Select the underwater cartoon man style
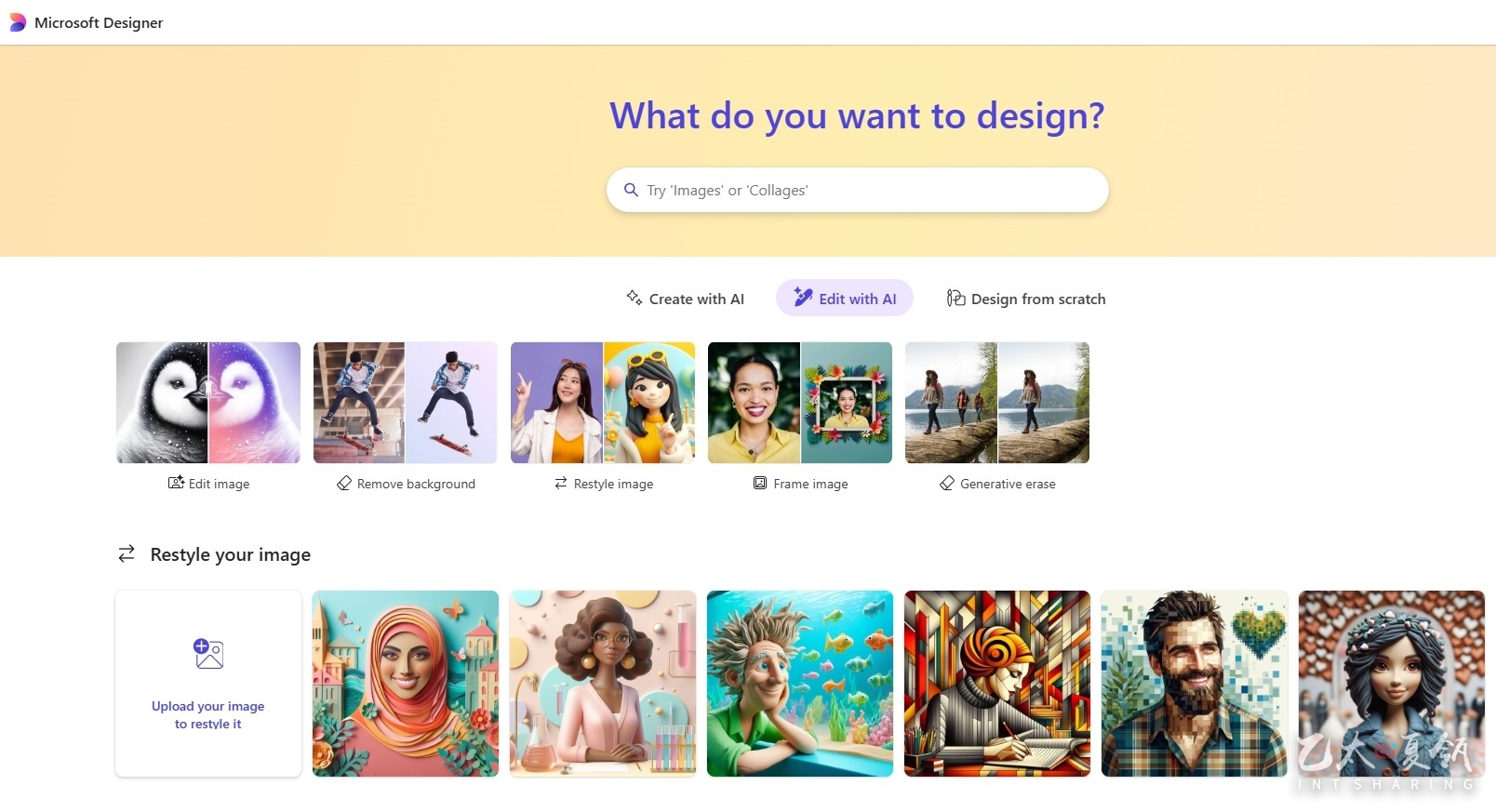The image size is (1496, 812). 800,684
